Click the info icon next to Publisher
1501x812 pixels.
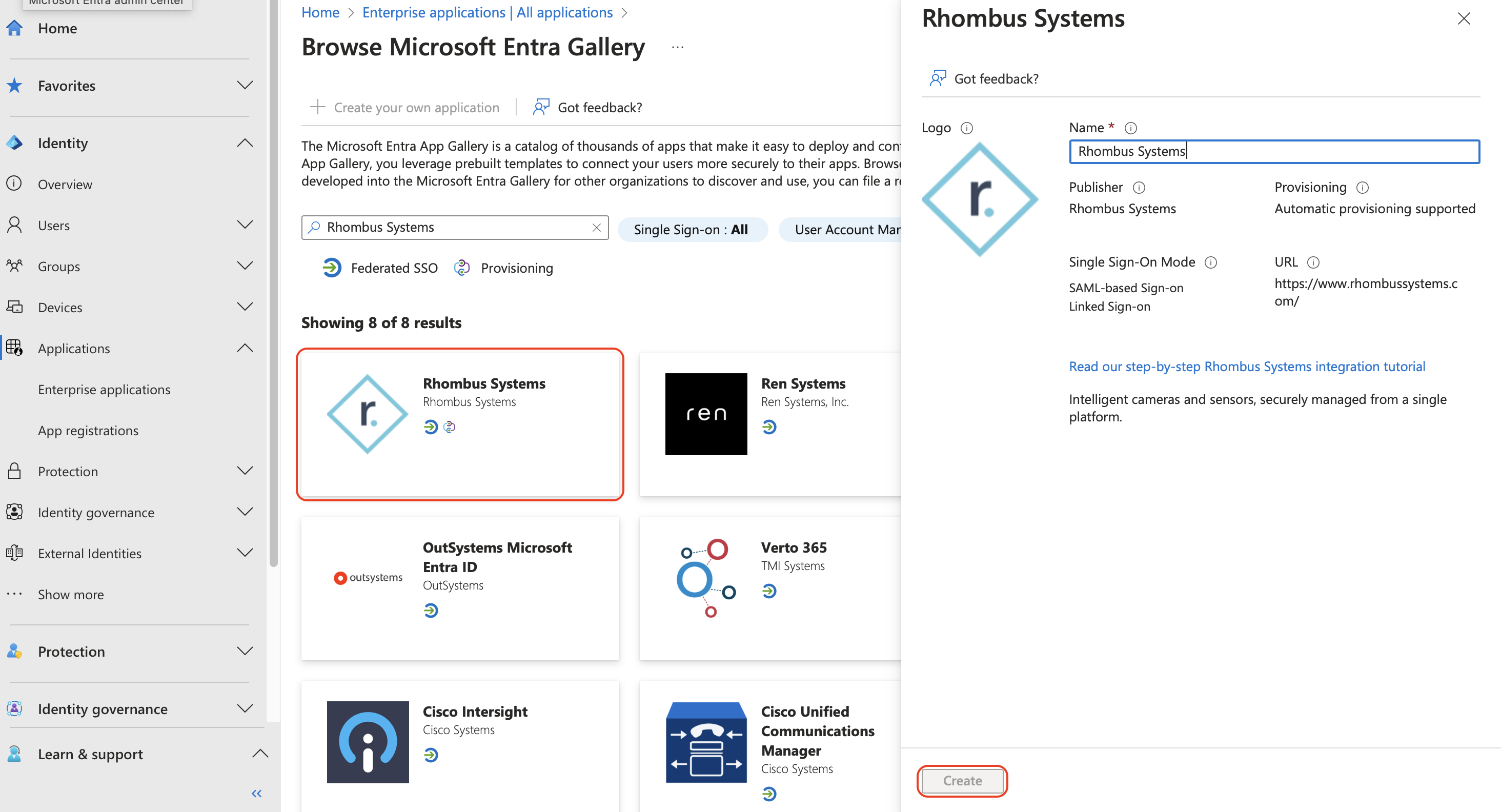1139,187
